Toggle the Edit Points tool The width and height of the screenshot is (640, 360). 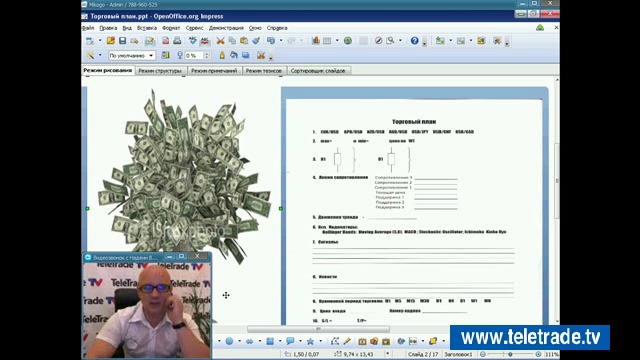pyautogui.click(x=335, y=341)
